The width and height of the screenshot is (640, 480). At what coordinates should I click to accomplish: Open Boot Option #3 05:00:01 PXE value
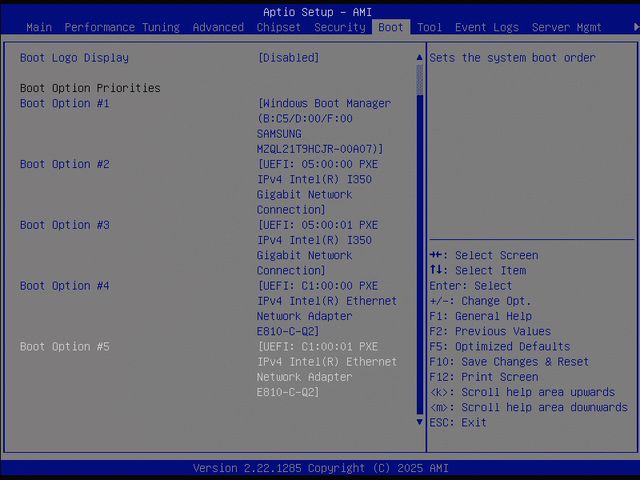[318, 248]
